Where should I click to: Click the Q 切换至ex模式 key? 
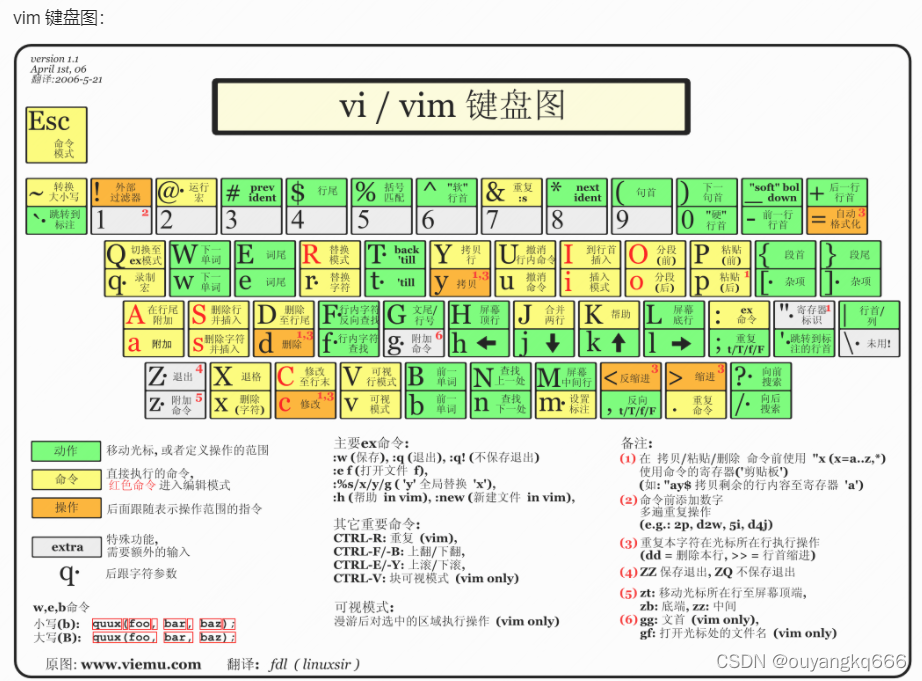pyautogui.click(x=135, y=255)
